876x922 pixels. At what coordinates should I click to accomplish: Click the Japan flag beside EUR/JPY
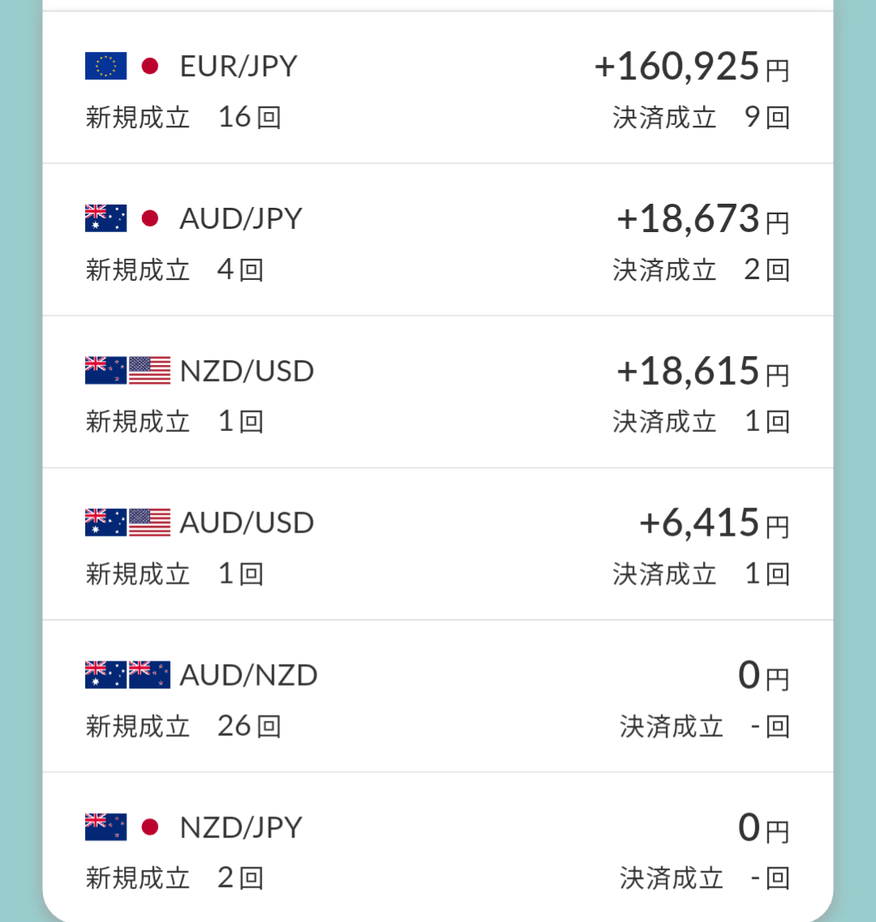(150, 66)
